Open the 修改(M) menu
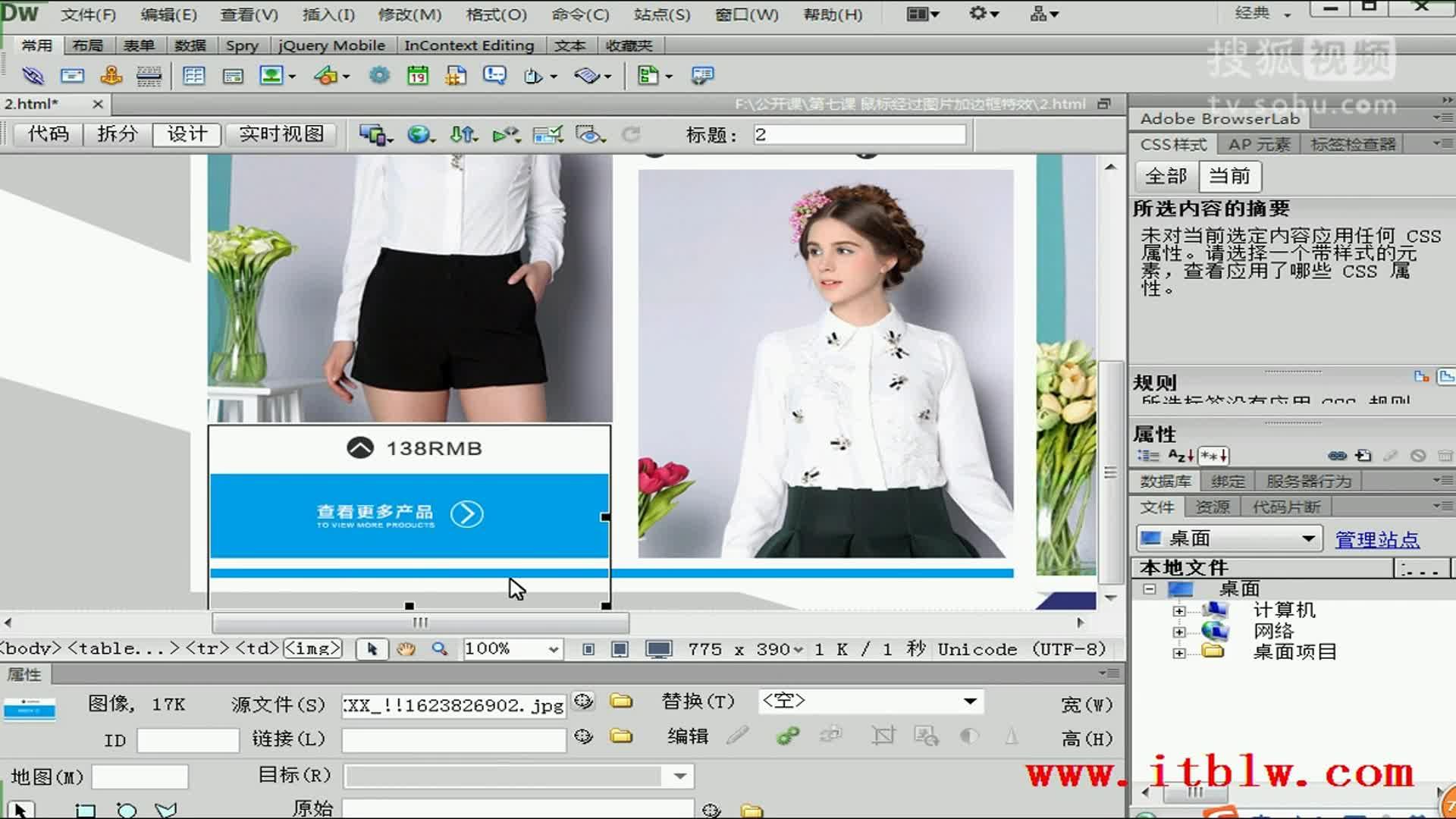This screenshot has height=819, width=1456. 409,14
